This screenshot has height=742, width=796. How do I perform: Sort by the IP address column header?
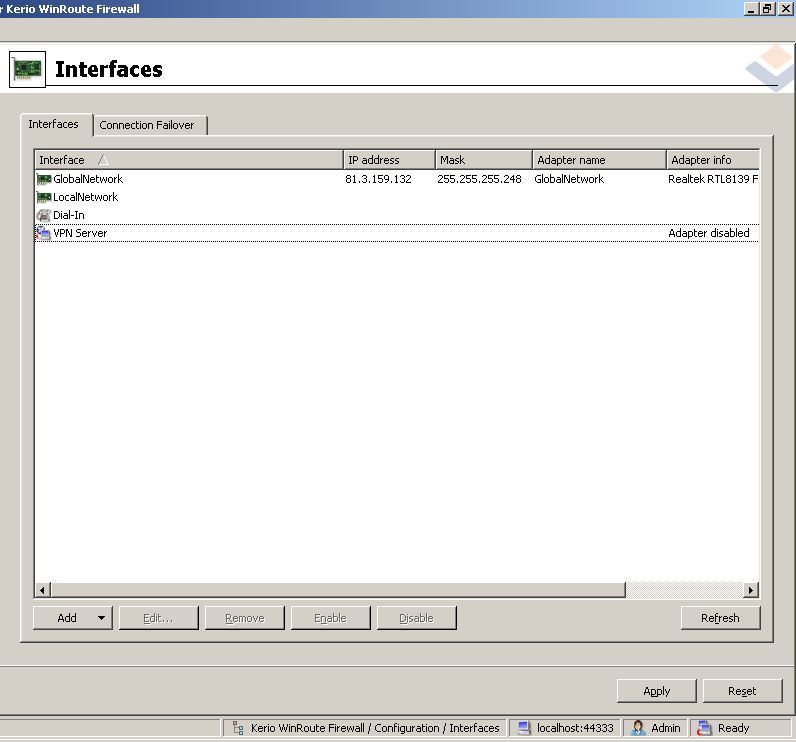(x=389, y=160)
